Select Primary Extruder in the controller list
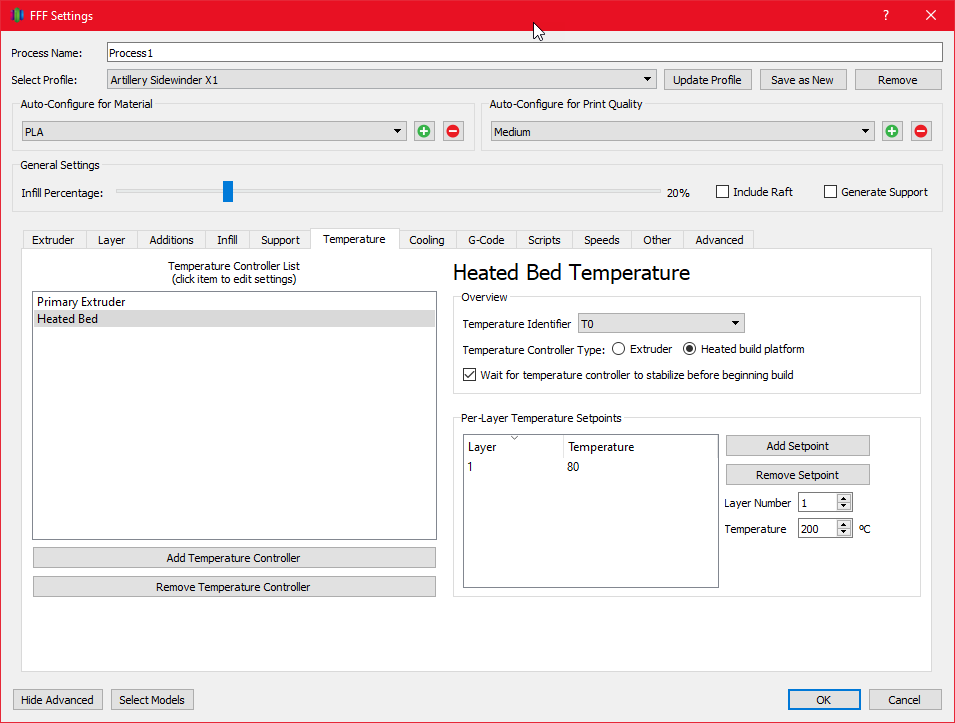Screen dimensions: 955x723 click(x=234, y=302)
